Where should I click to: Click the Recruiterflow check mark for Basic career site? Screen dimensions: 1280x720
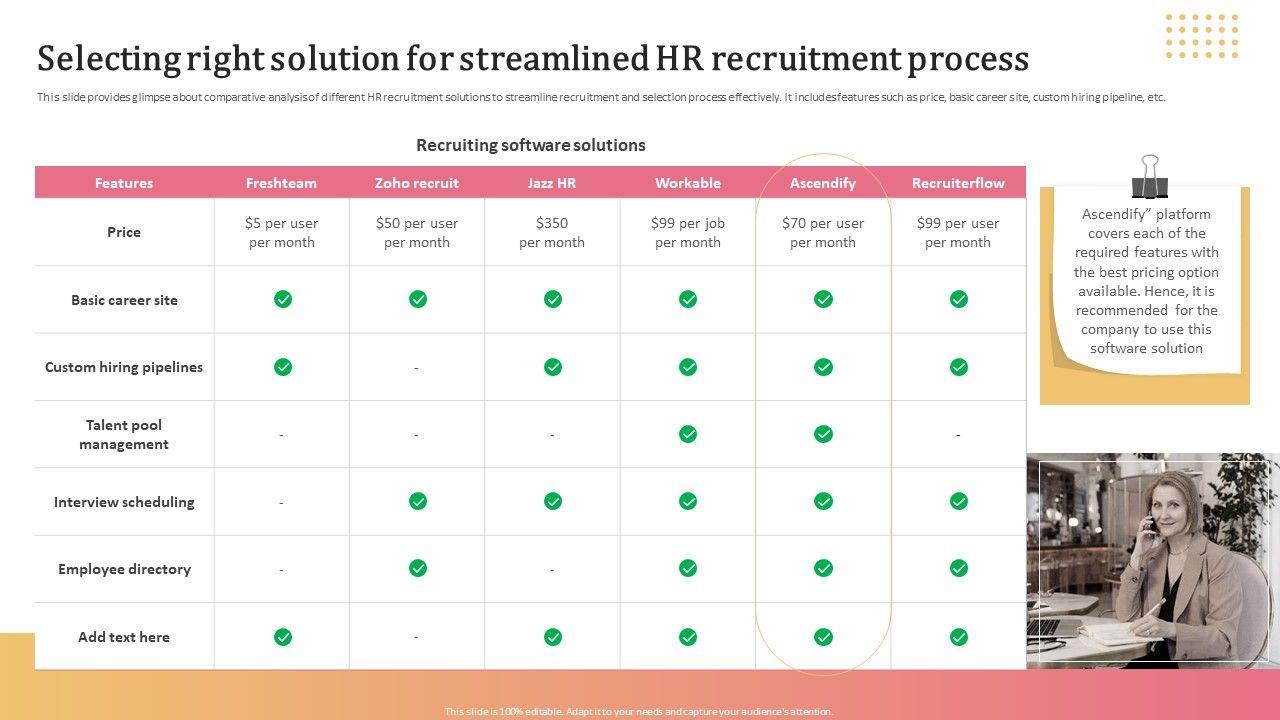(959, 299)
